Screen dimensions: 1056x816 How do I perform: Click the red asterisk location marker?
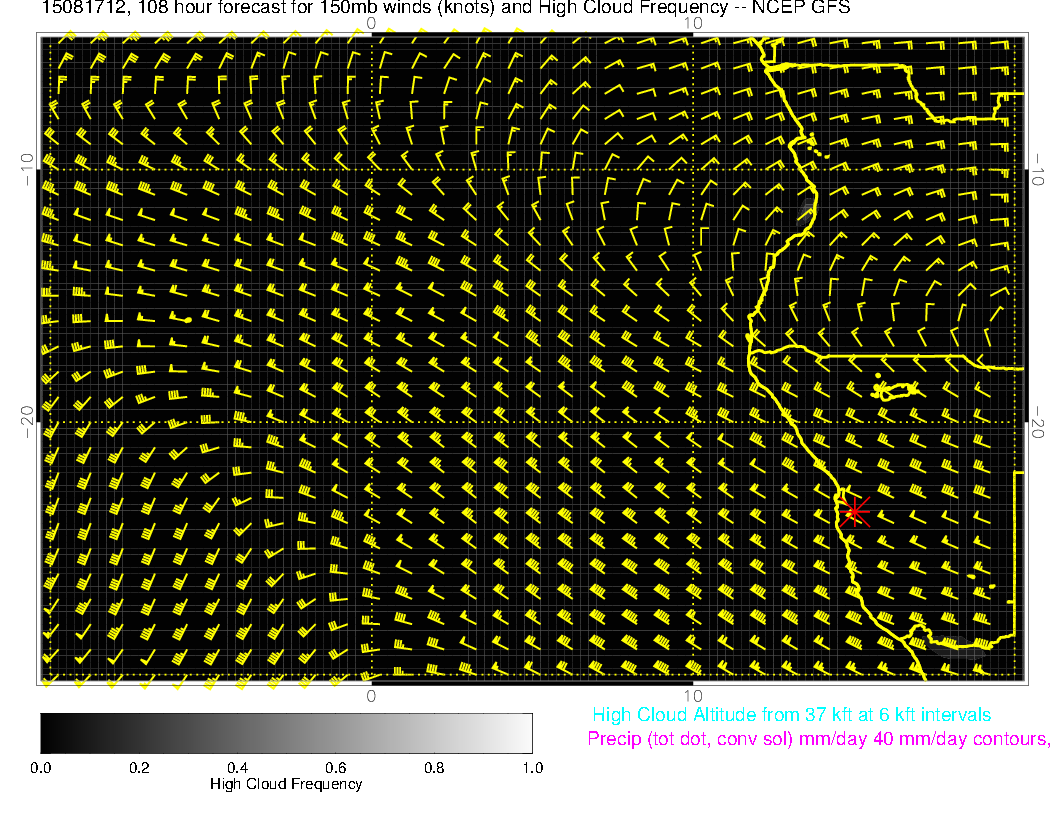coord(854,511)
